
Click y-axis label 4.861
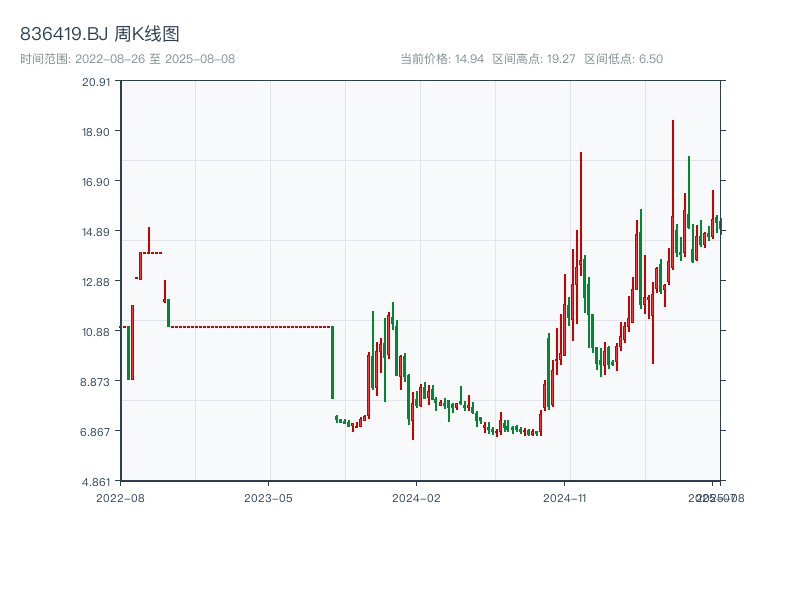pos(96,482)
